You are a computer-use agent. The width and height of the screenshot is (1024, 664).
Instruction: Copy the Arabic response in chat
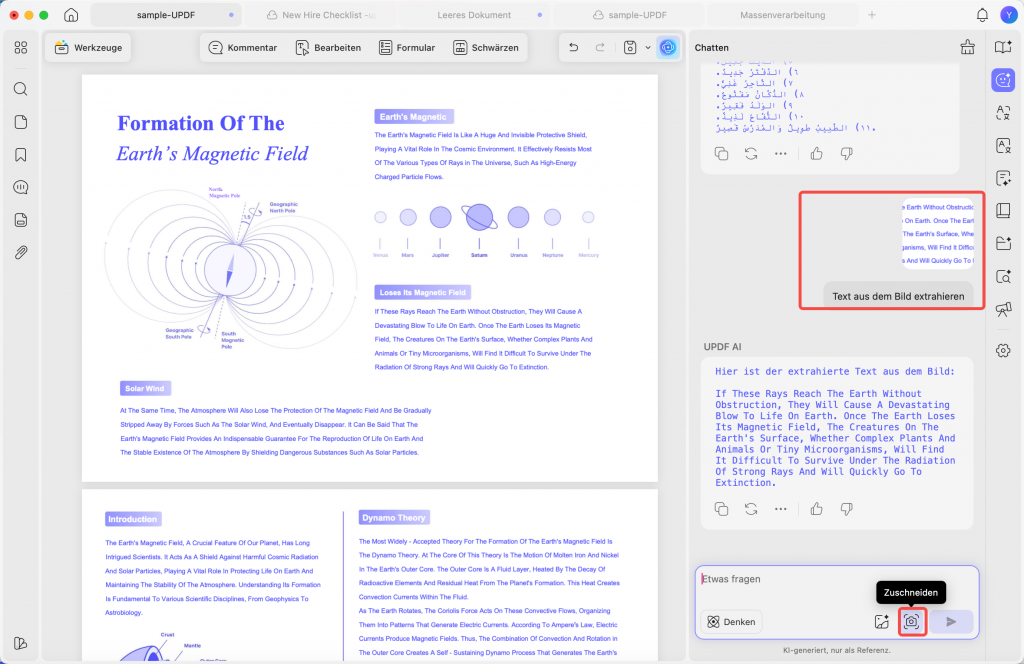click(x=721, y=154)
